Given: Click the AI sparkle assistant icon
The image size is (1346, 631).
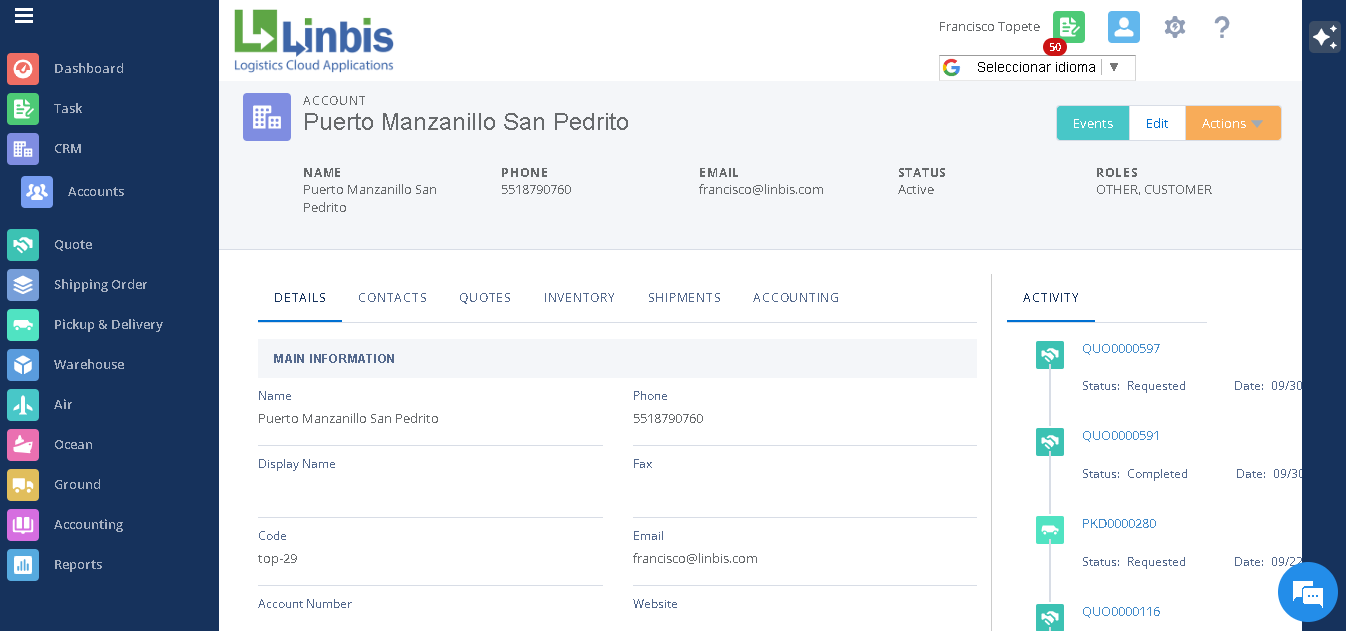Looking at the screenshot, I should tap(1325, 37).
